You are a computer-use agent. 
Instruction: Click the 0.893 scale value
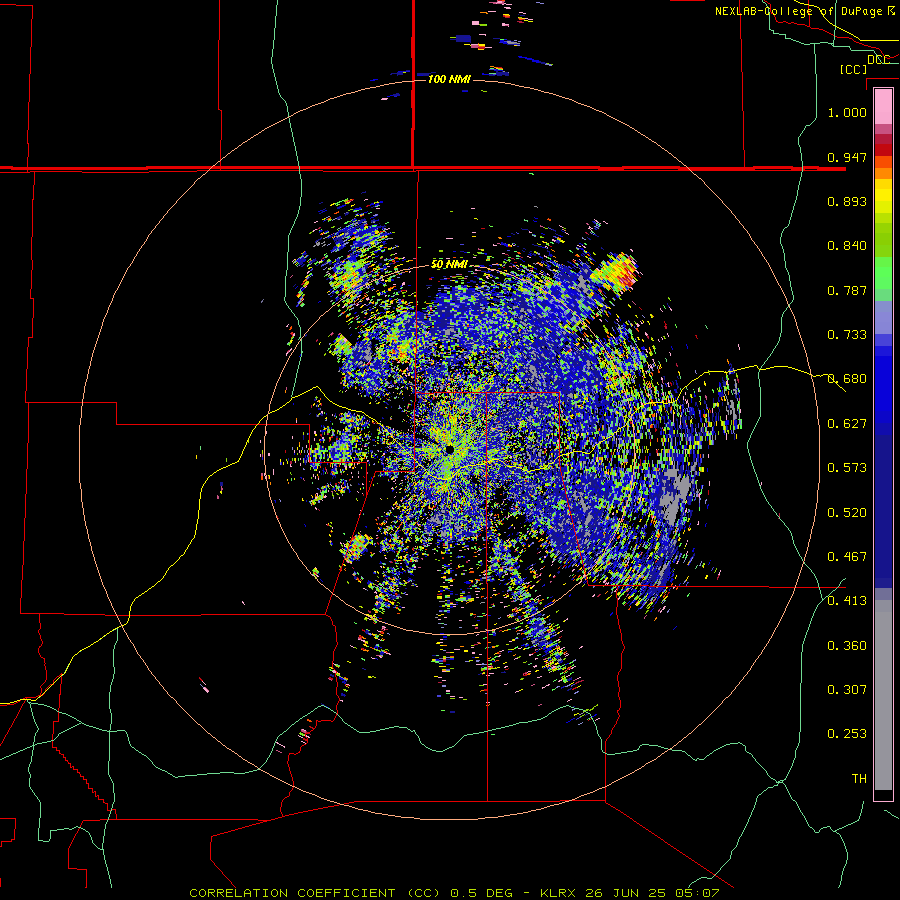point(847,201)
